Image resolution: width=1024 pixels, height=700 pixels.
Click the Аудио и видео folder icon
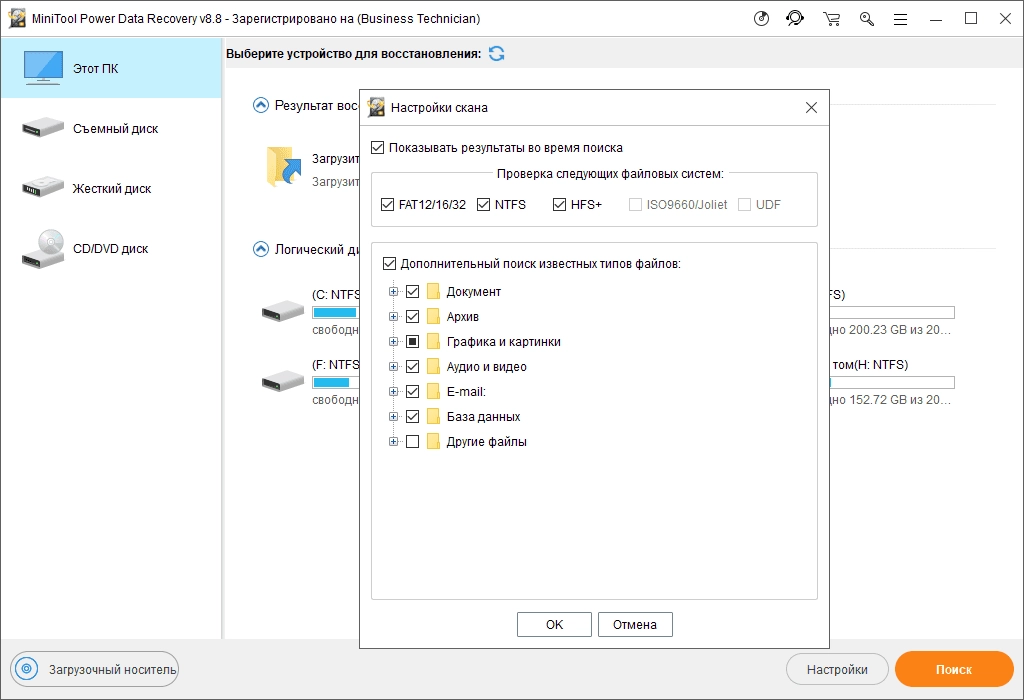point(433,366)
